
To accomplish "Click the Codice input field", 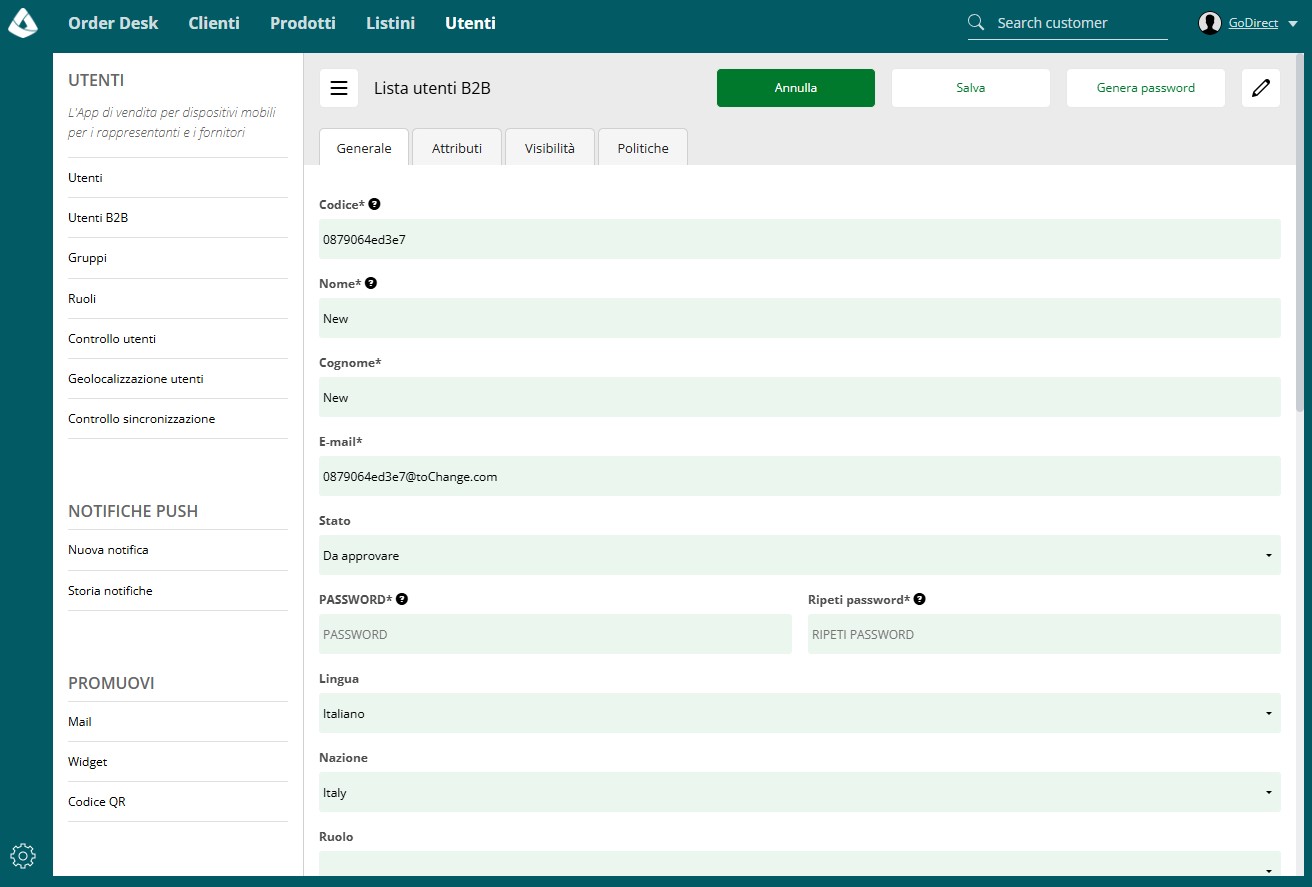I will point(800,239).
